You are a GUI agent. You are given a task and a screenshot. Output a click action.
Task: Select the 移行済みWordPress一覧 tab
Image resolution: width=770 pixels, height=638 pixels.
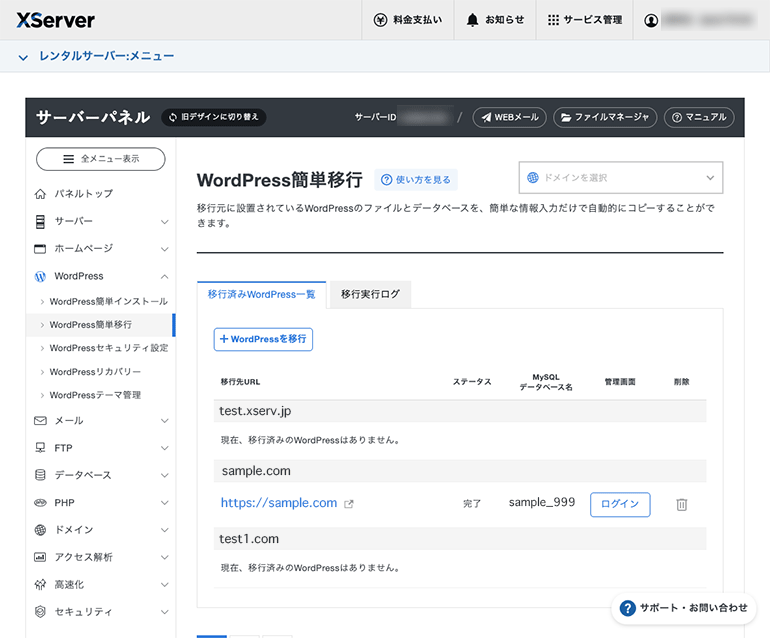pos(261,295)
